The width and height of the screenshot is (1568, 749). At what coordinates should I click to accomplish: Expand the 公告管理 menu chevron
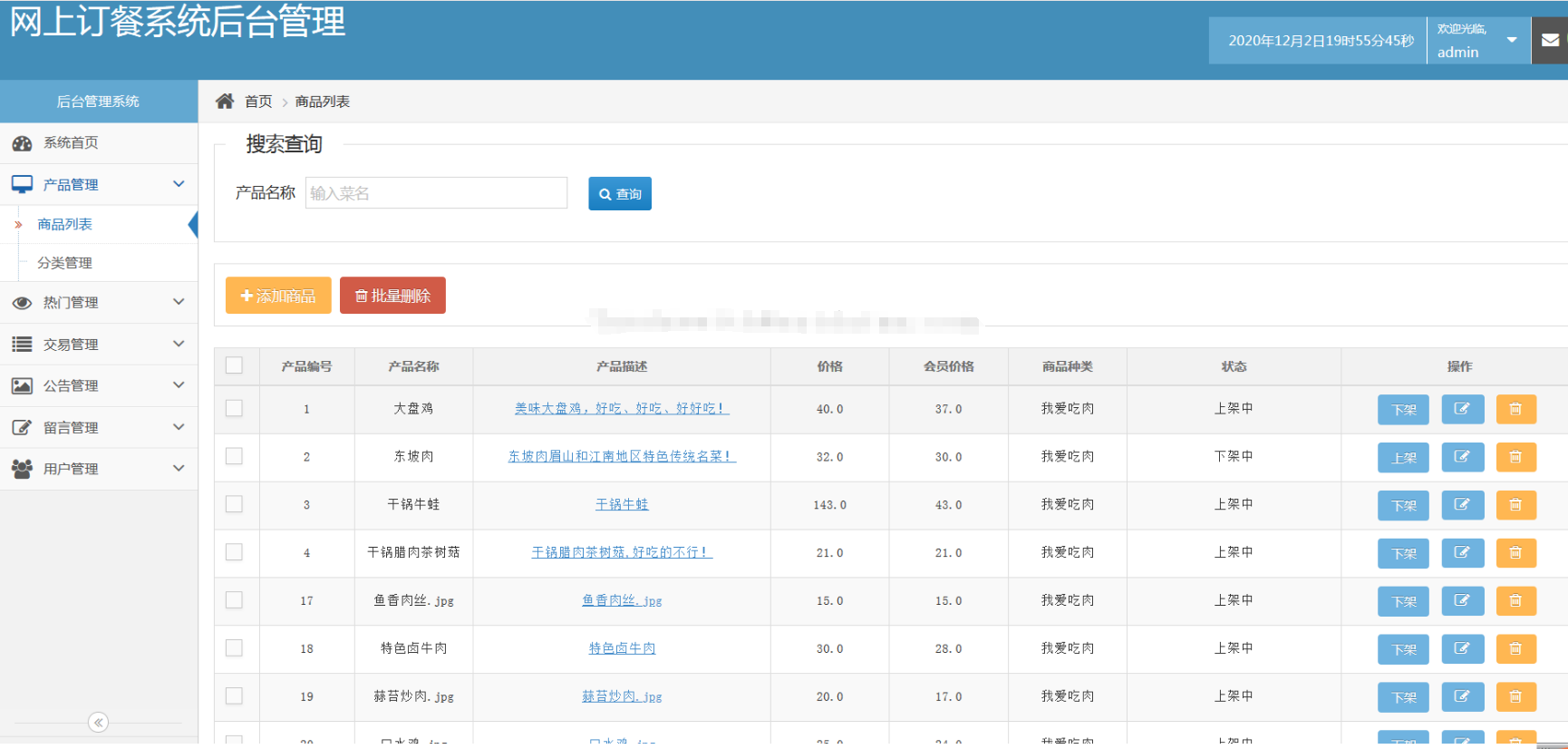pos(179,385)
